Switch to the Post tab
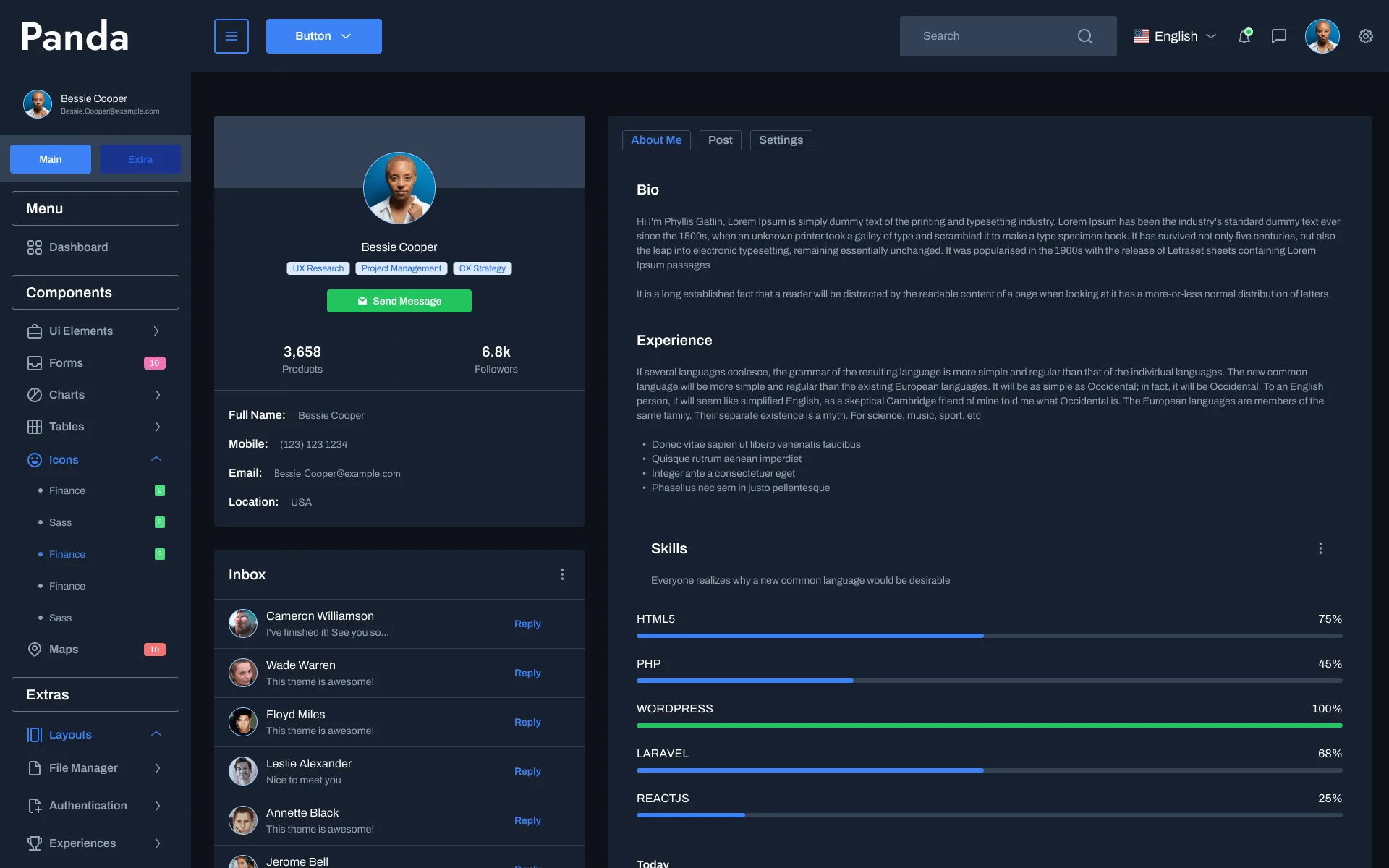1389x868 pixels. pos(720,140)
